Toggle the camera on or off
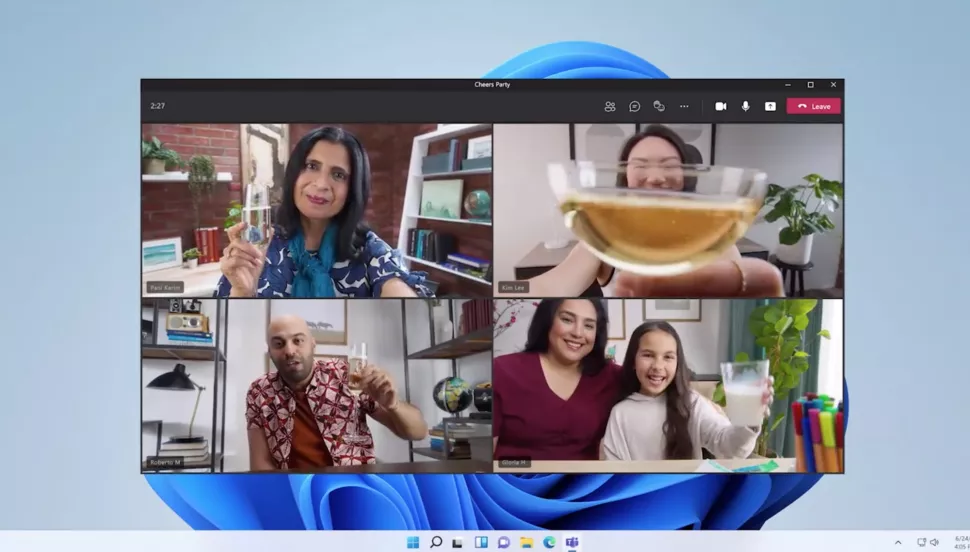 pyautogui.click(x=721, y=106)
